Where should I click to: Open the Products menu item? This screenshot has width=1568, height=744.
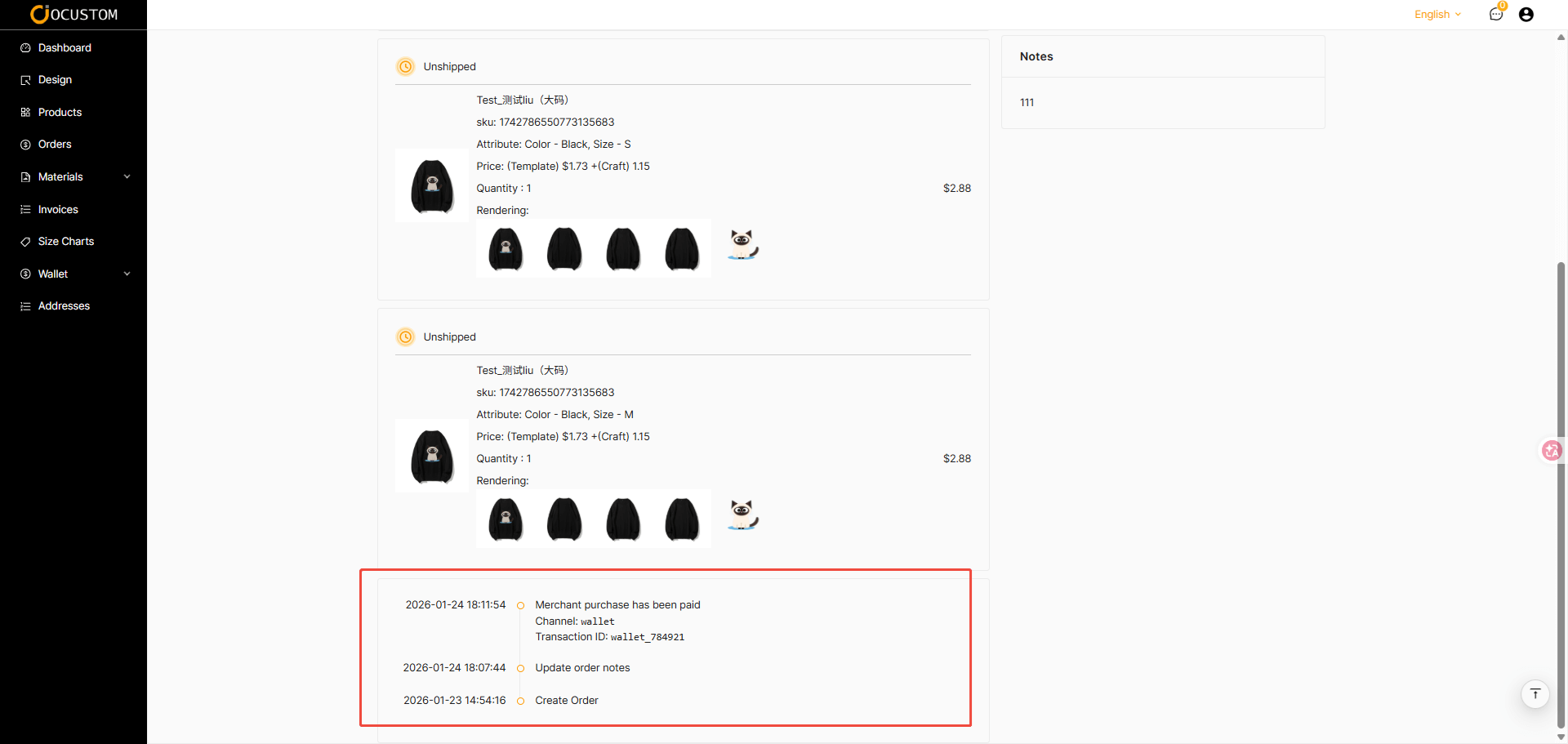tap(60, 113)
